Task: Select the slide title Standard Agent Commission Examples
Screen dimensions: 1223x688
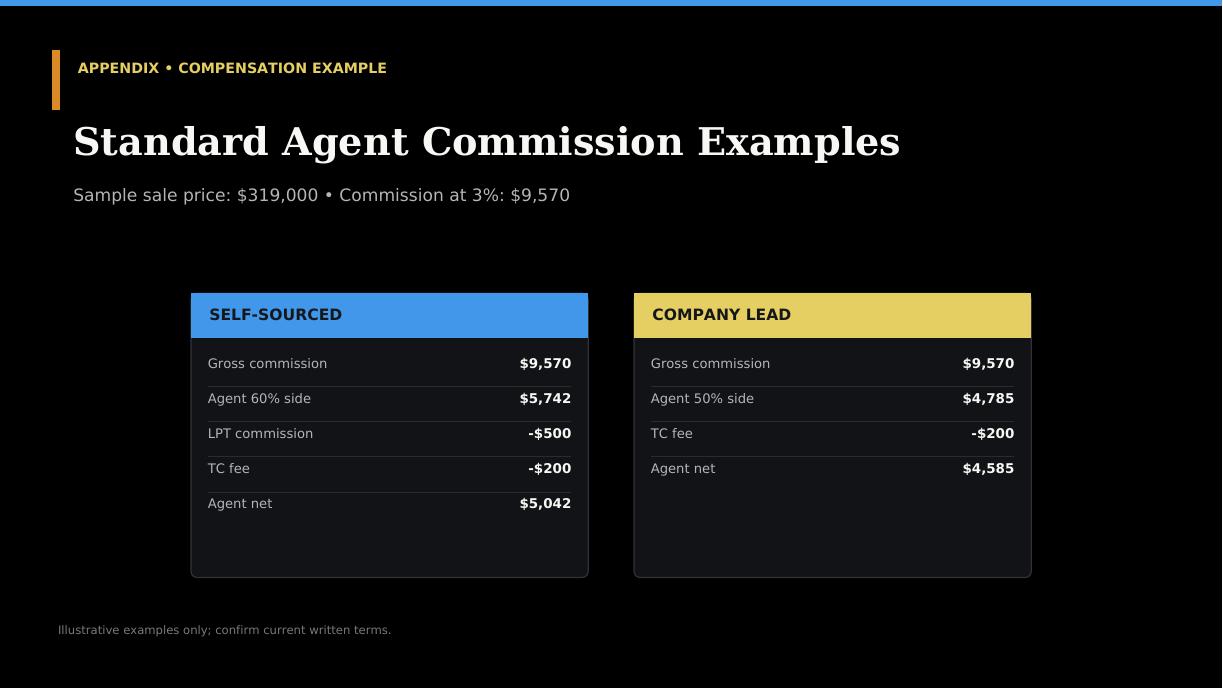Action: [x=487, y=142]
